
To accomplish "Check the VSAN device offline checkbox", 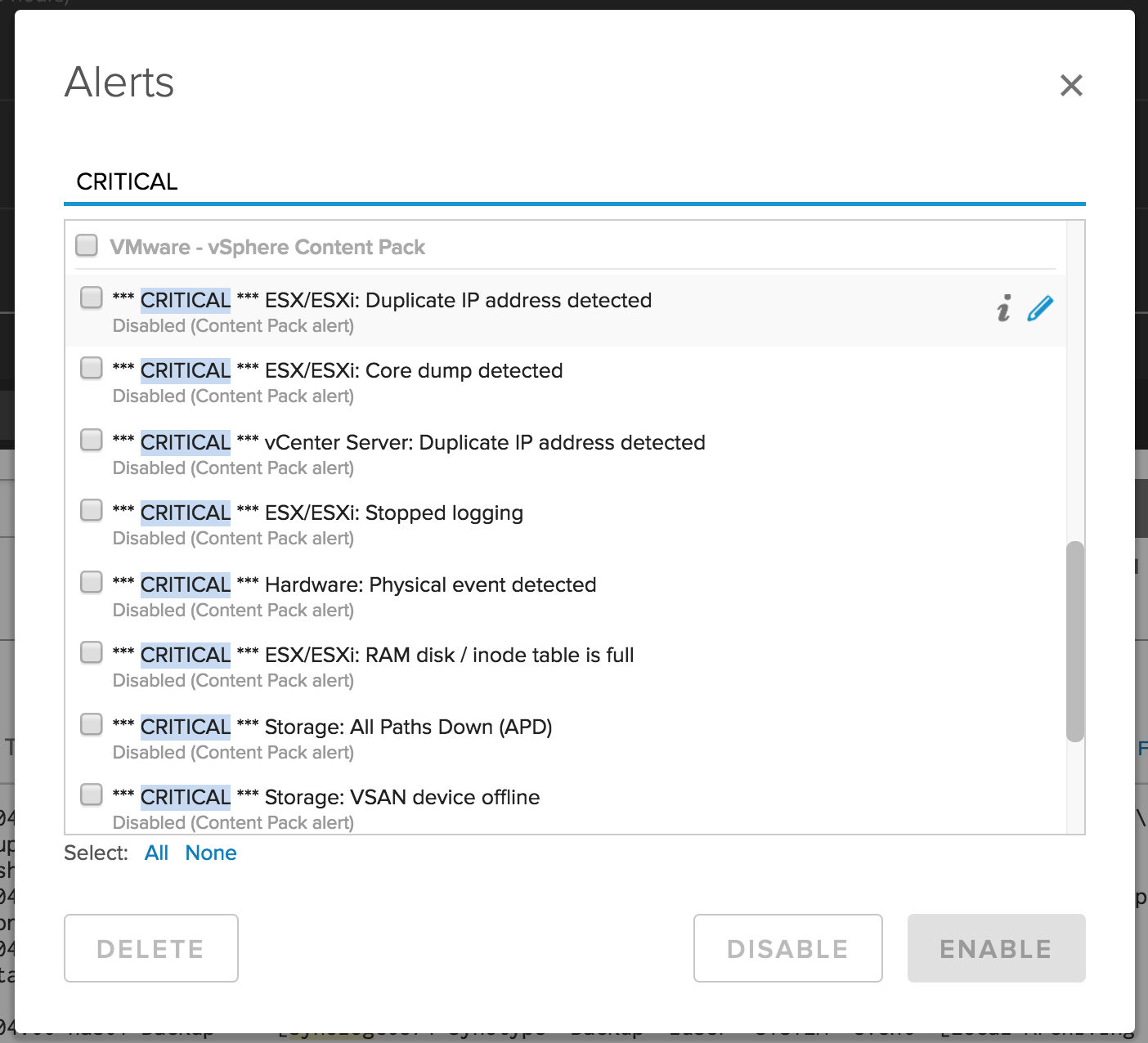I will (x=92, y=795).
